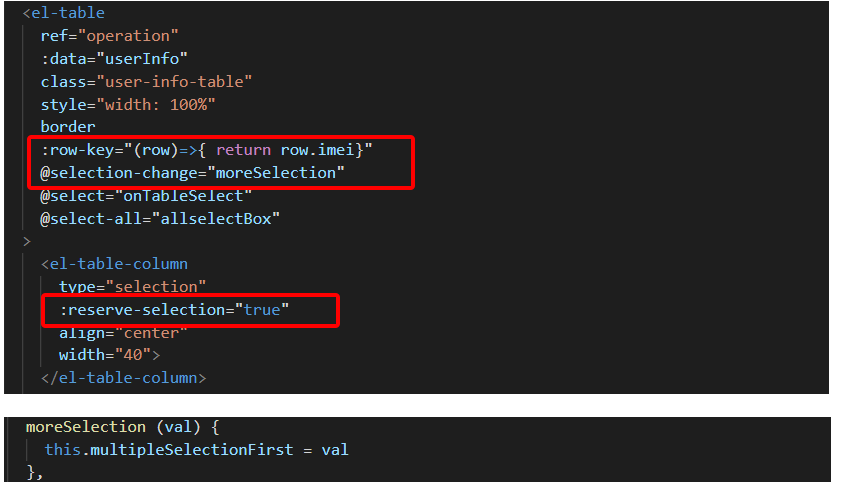Select the :data="userInfo" binding line

pyautogui.click(x=114, y=58)
